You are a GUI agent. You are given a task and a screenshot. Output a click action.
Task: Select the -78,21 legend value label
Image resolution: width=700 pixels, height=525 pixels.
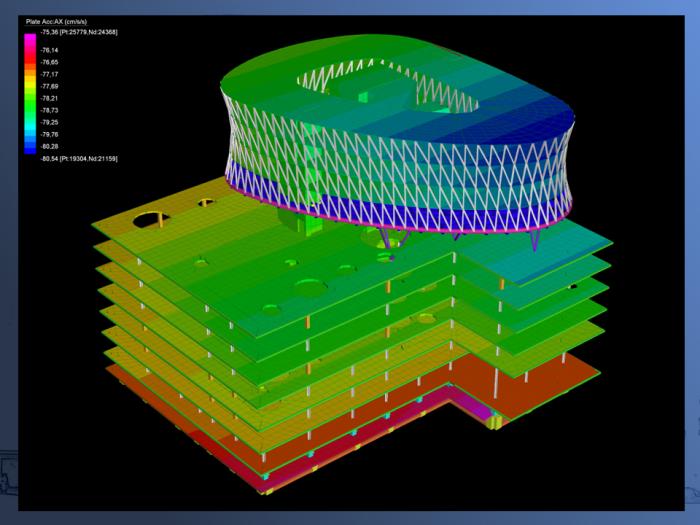point(49,98)
